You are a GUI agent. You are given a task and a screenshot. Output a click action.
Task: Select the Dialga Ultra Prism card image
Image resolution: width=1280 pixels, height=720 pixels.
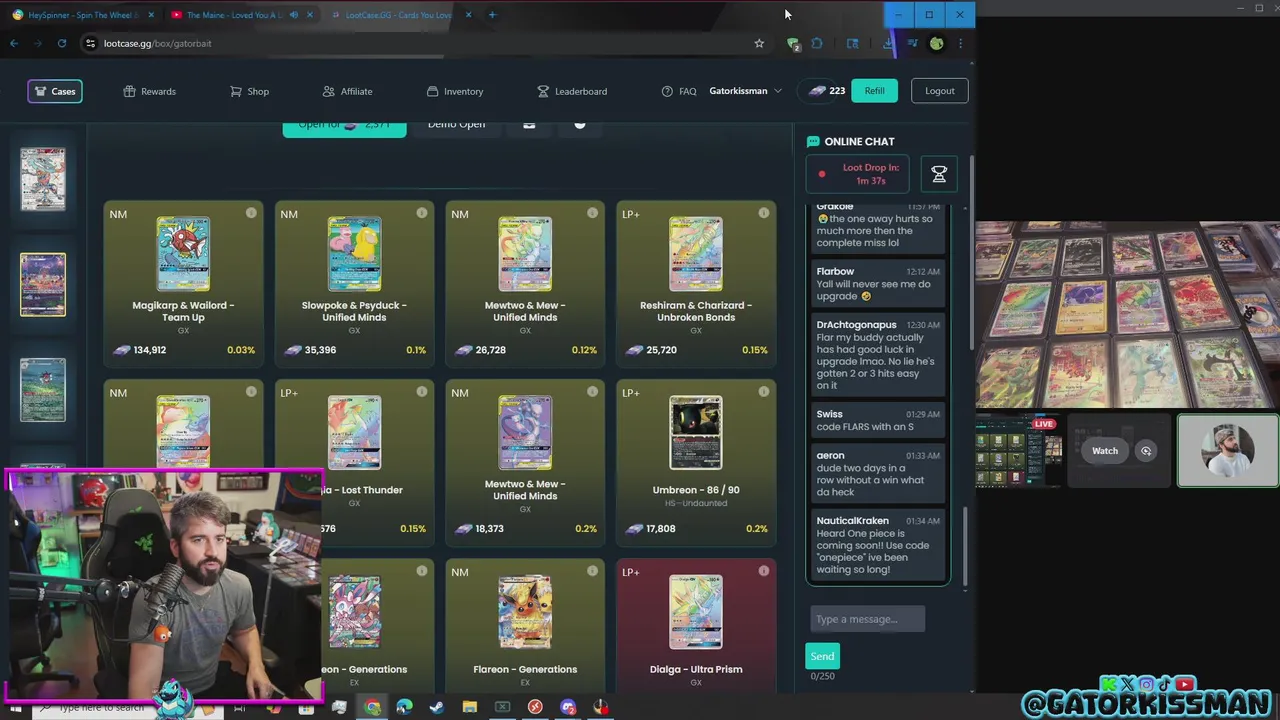pyautogui.click(x=696, y=612)
